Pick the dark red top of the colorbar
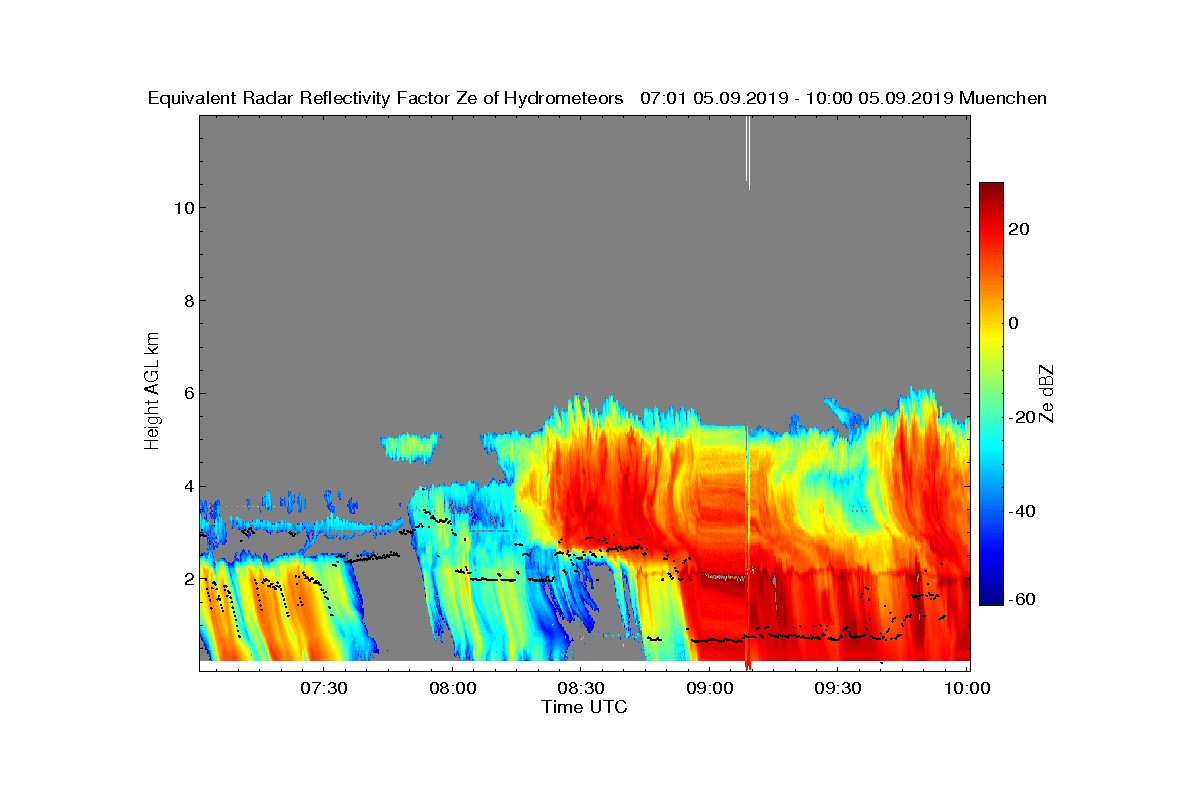The image size is (1200, 800). 991,190
